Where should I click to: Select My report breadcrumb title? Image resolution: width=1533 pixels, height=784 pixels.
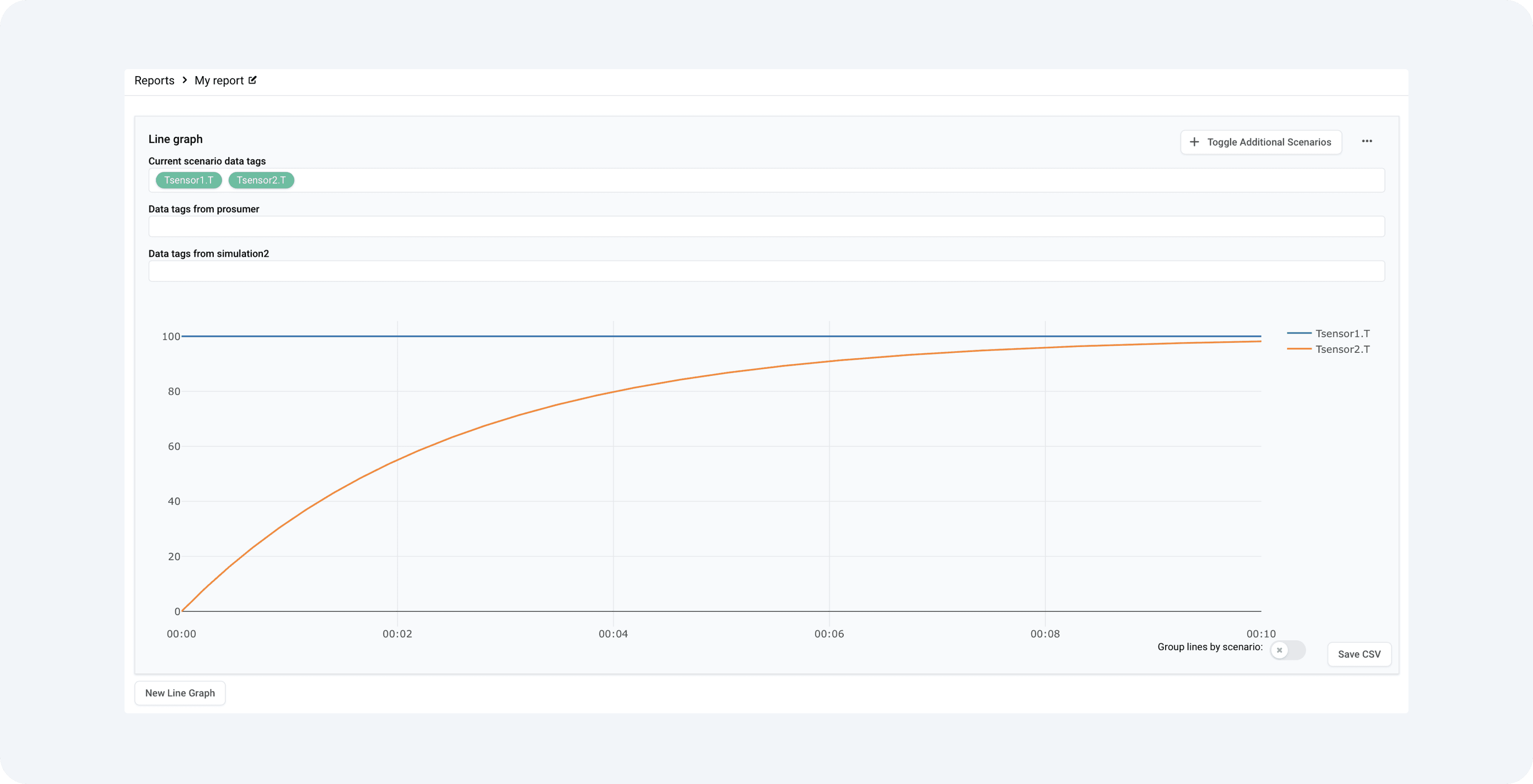coord(219,80)
